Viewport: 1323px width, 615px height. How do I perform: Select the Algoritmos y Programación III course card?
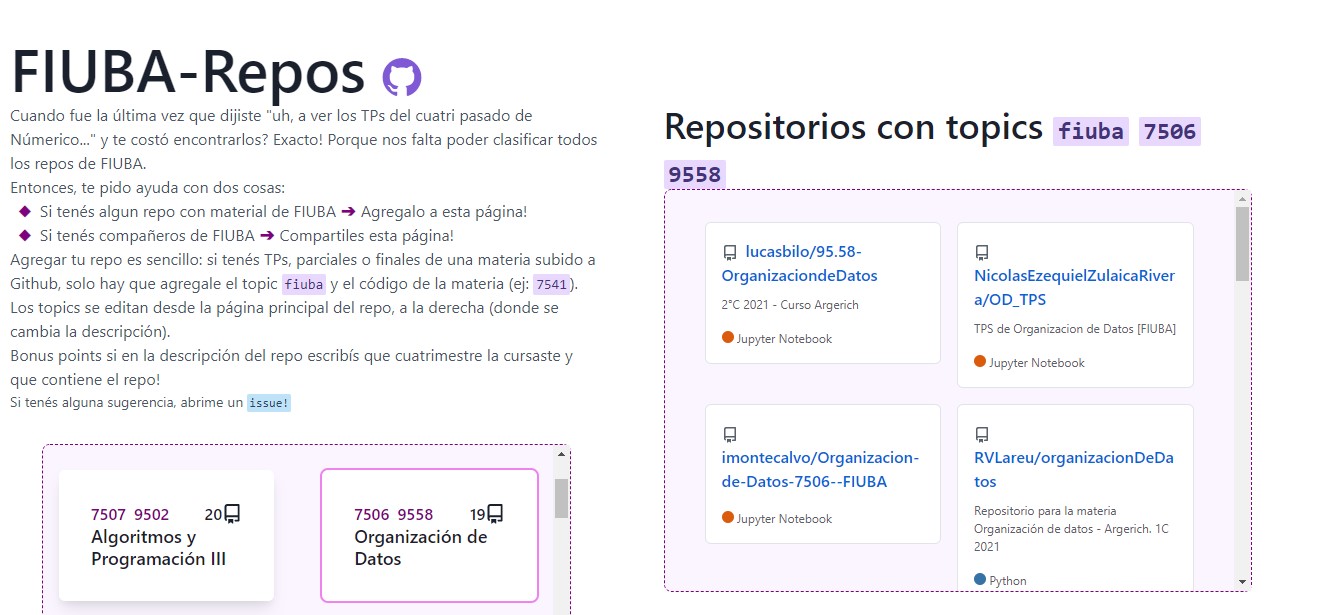pos(166,535)
